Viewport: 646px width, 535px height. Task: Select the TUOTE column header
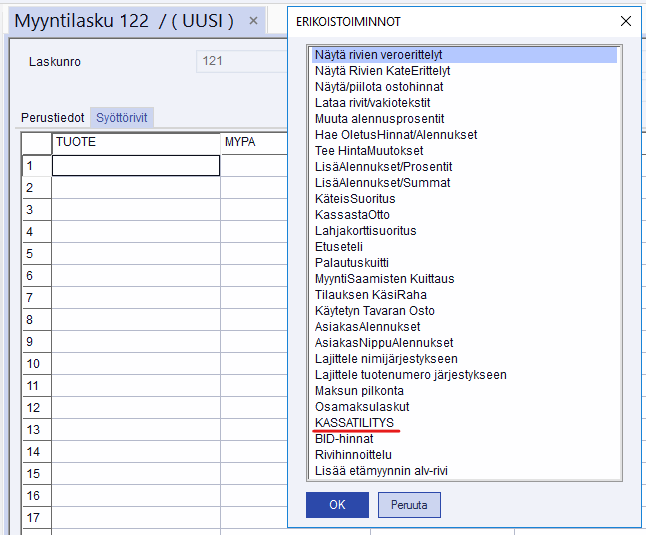pyautogui.click(x=136, y=142)
